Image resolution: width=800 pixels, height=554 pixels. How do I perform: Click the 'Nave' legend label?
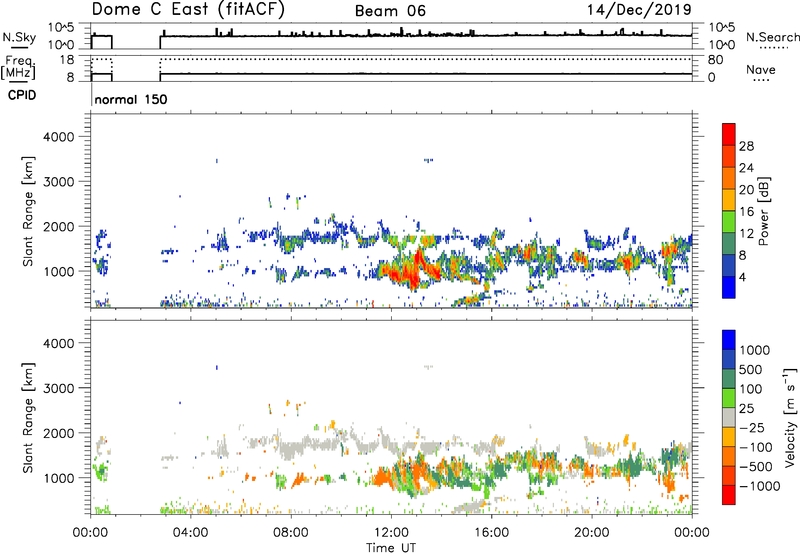coord(761,70)
